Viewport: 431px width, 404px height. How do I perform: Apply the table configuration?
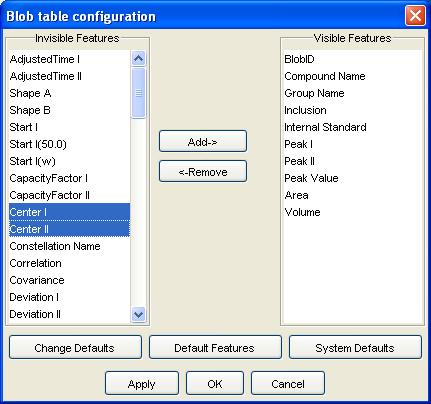tap(142, 383)
